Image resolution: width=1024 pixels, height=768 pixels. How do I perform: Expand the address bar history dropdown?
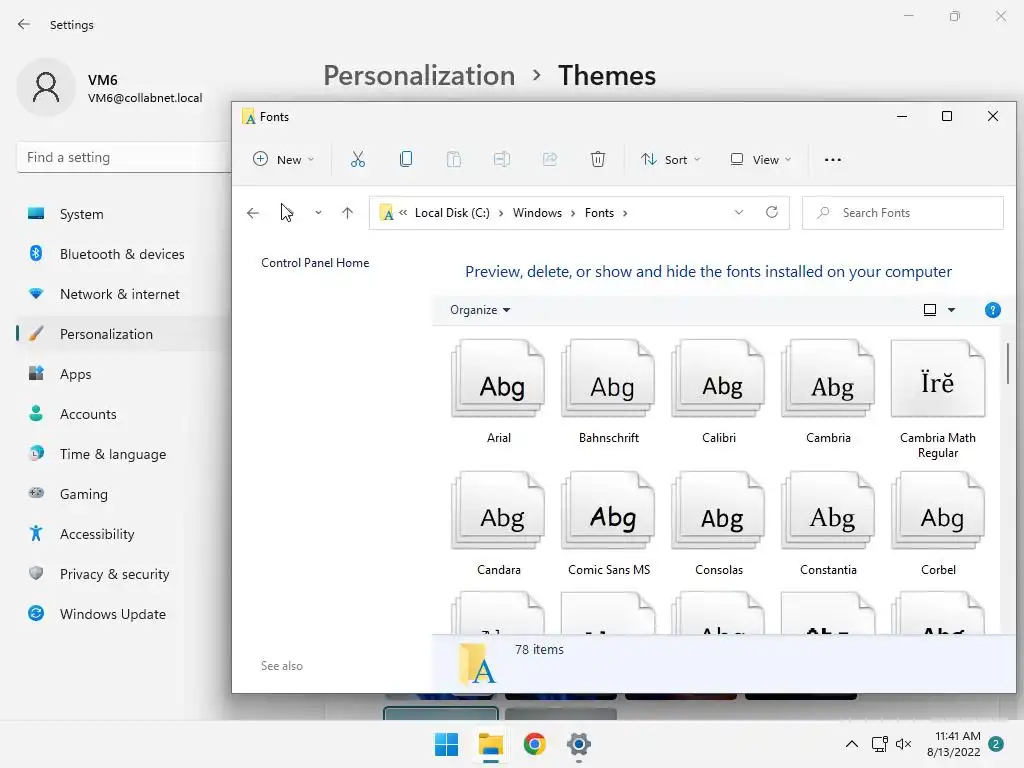tap(739, 212)
